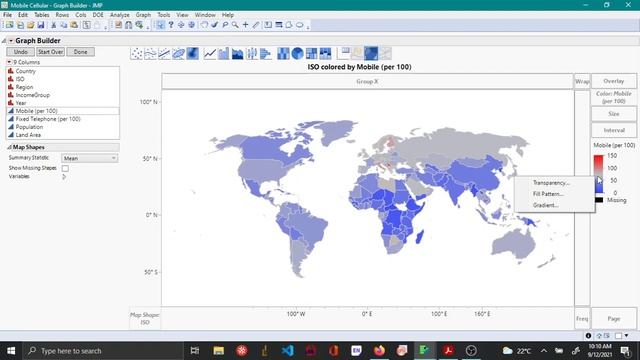Screen dimensions: 640x360
Task: Click the Done button
Action: click(x=80, y=52)
